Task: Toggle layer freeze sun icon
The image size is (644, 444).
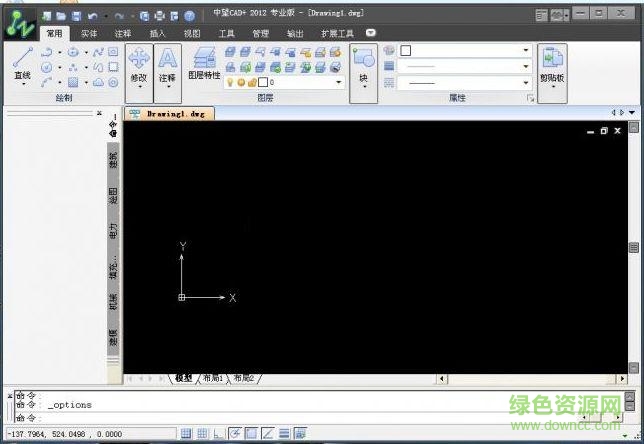Action: [x=241, y=83]
